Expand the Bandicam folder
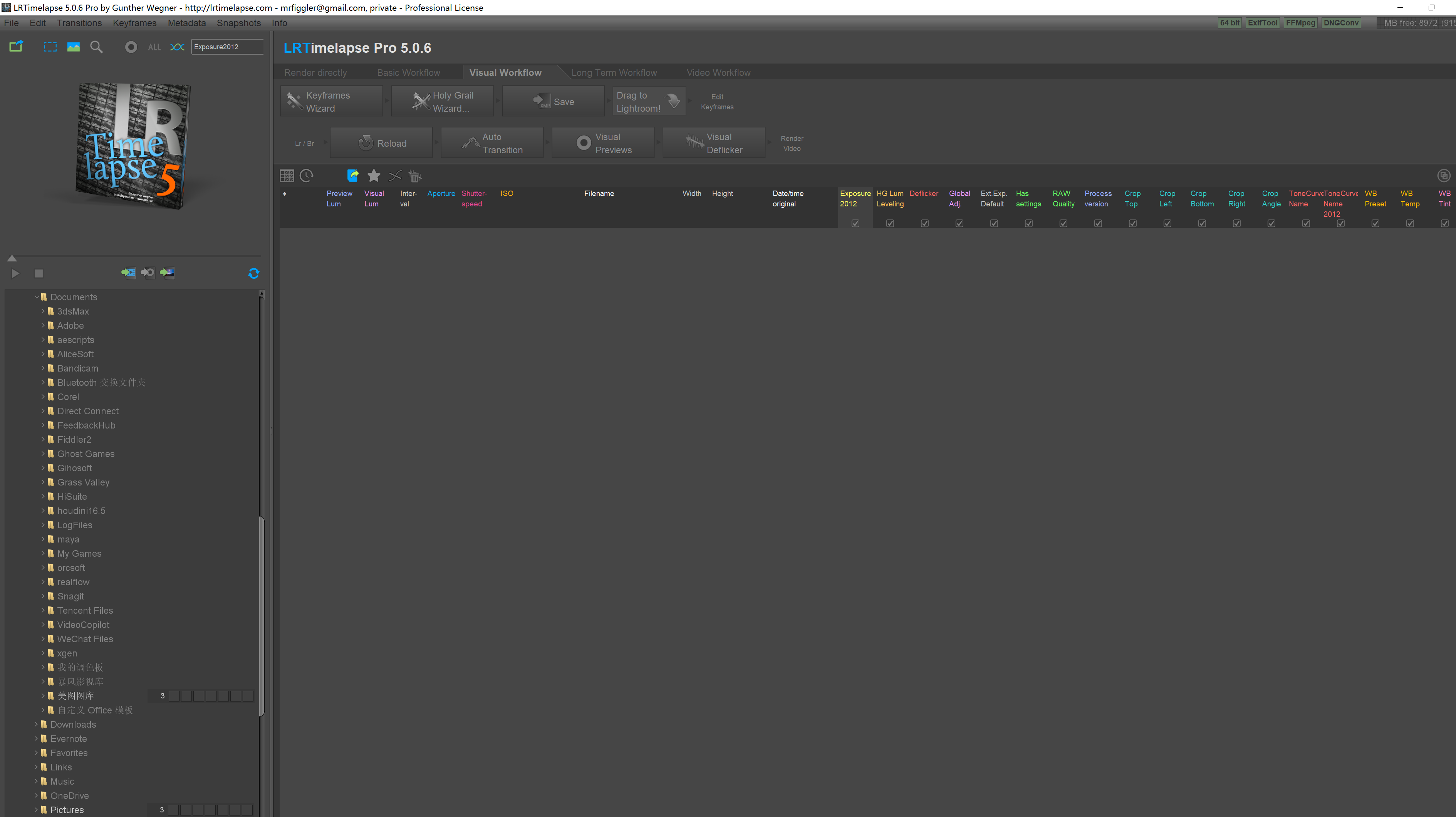 click(43, 368)
